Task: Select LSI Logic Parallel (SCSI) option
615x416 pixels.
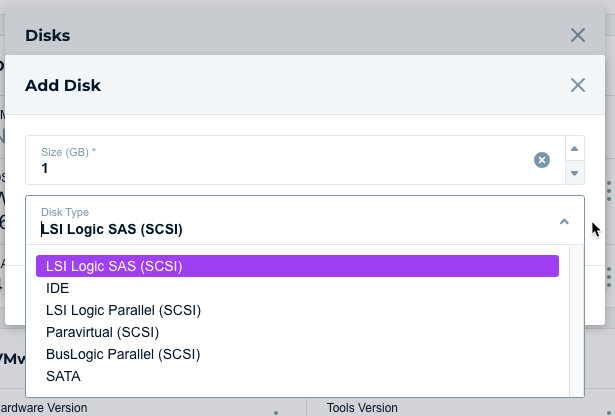Action: tap(124, 310)
